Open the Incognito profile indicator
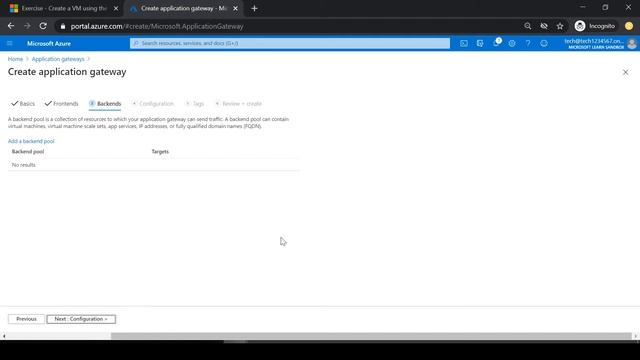This screenshot has height=360, width=640. [x=595, y=26]
